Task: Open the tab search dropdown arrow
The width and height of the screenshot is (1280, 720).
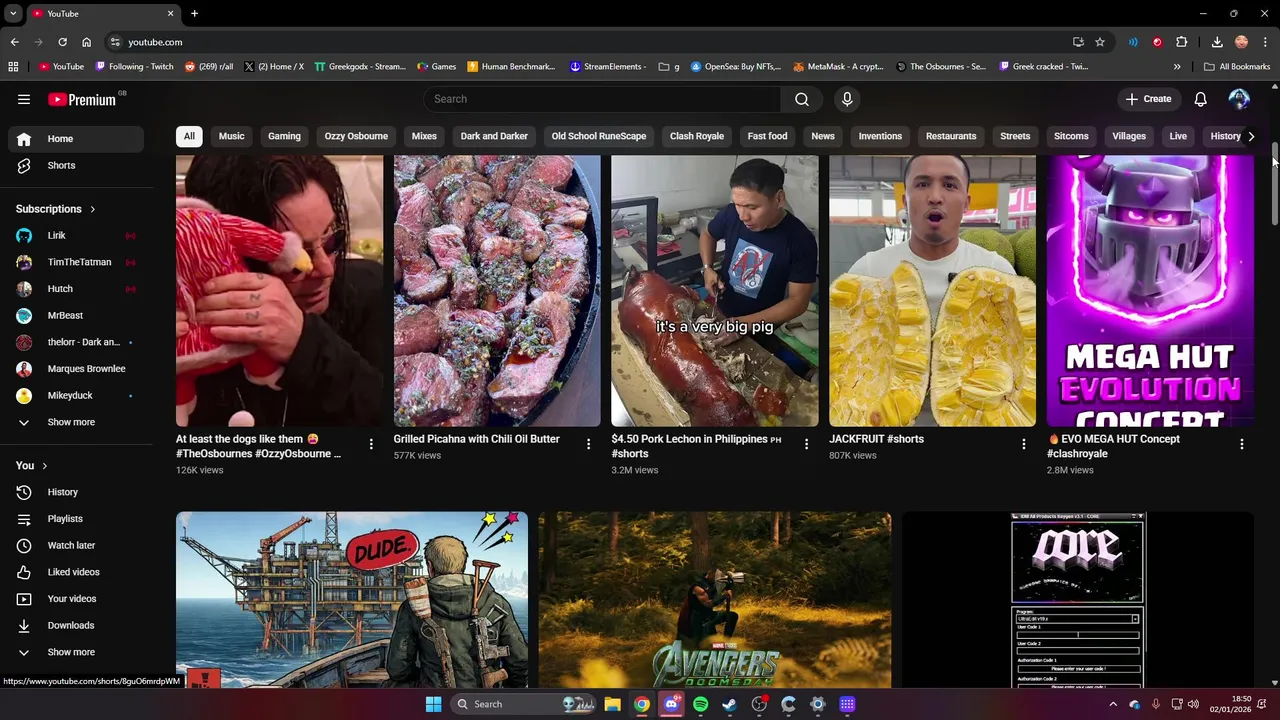Action: 13,14
